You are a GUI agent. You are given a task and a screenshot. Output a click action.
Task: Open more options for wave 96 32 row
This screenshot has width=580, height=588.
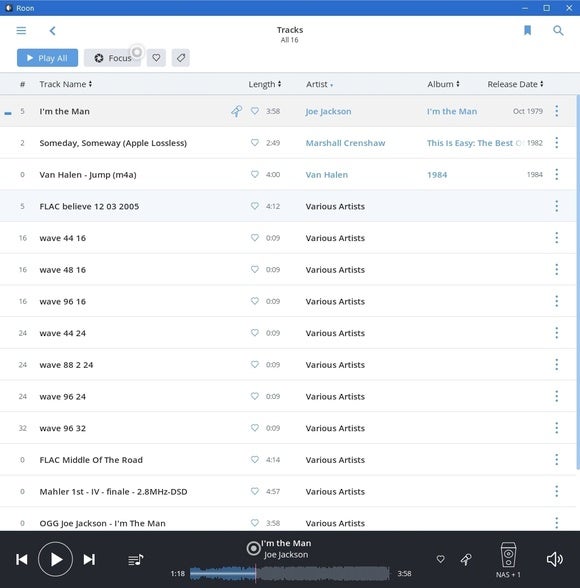pos(557,428)
